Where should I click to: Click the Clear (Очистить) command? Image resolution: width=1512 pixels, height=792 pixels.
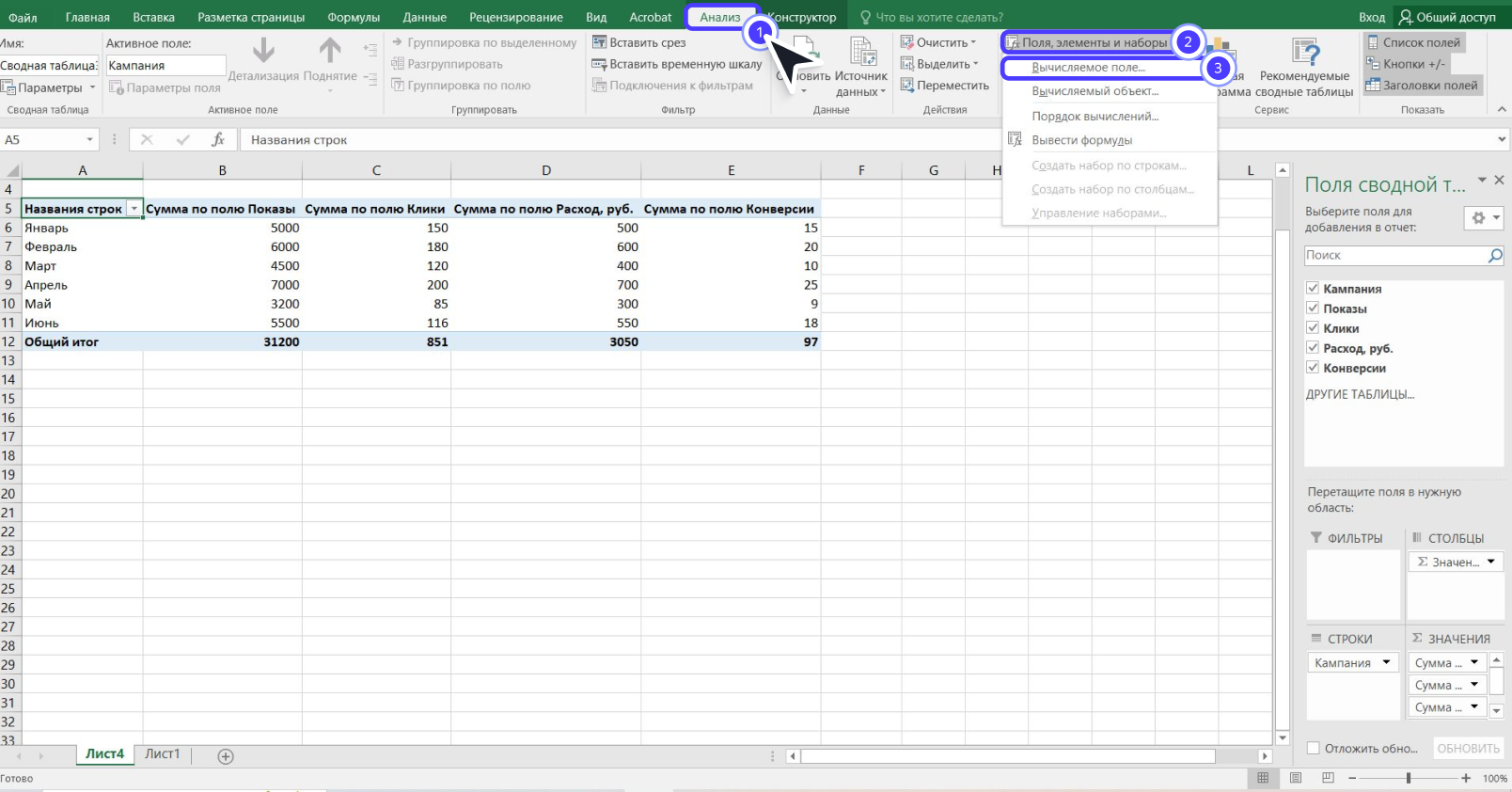click(x=938, y=42)
